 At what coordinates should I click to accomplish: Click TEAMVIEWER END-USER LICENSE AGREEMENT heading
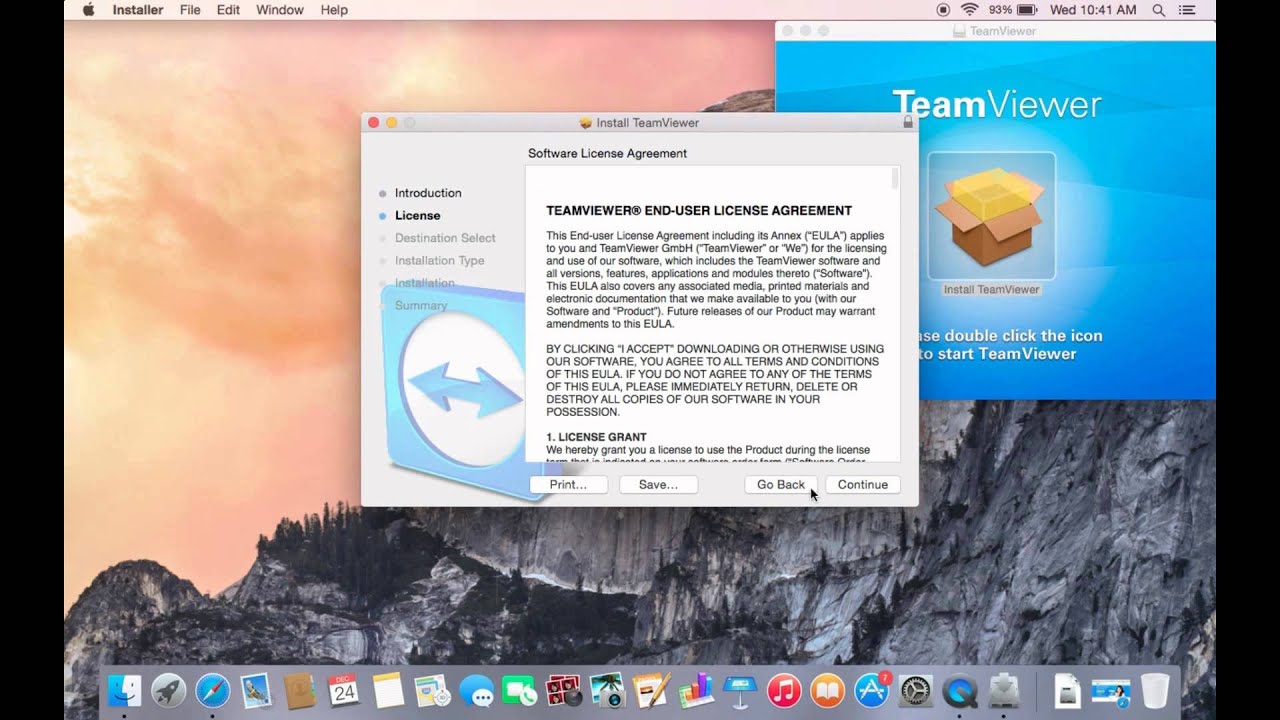699,211
